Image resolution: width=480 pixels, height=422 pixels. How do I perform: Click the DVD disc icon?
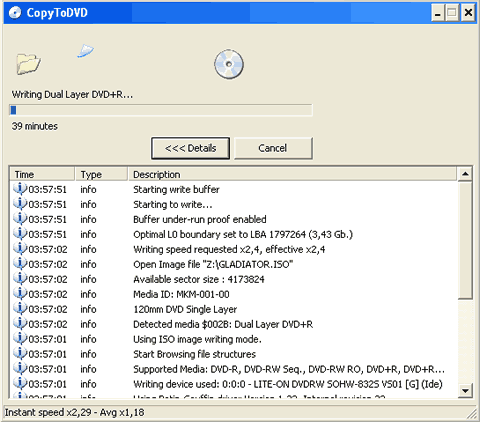point(229,64)
